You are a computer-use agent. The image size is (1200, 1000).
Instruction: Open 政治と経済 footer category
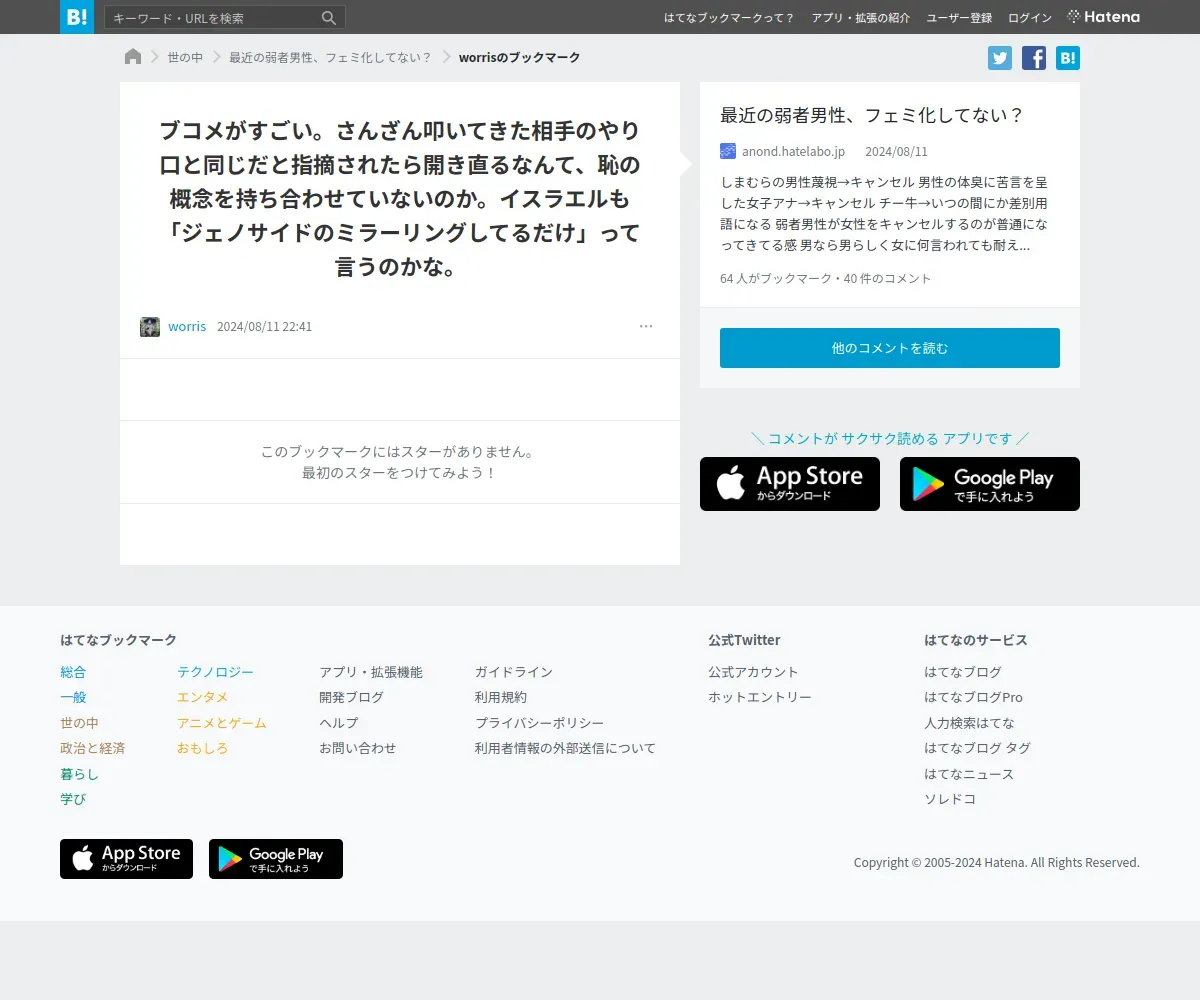click(92, 748)
